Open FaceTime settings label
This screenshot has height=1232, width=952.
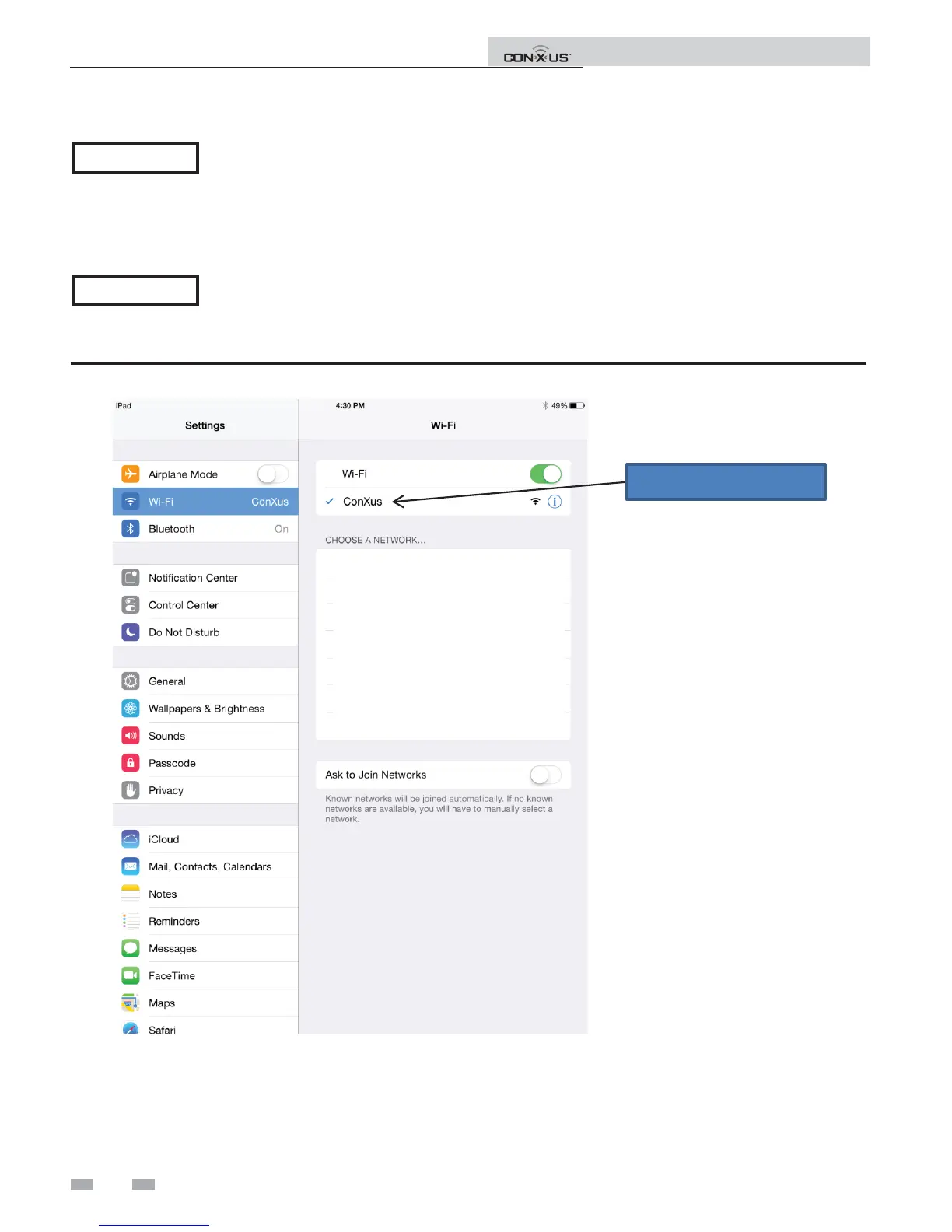(172, 975)
